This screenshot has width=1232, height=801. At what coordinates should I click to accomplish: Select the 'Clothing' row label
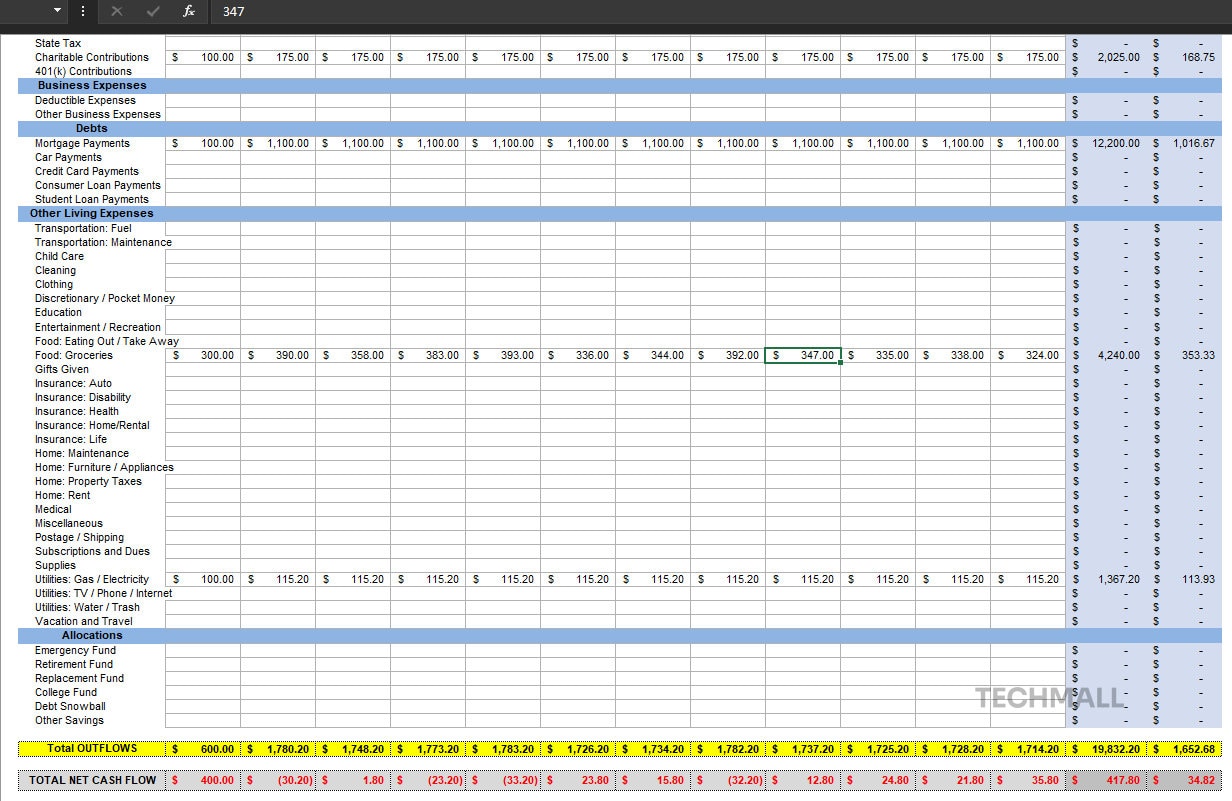click(54, 284)
